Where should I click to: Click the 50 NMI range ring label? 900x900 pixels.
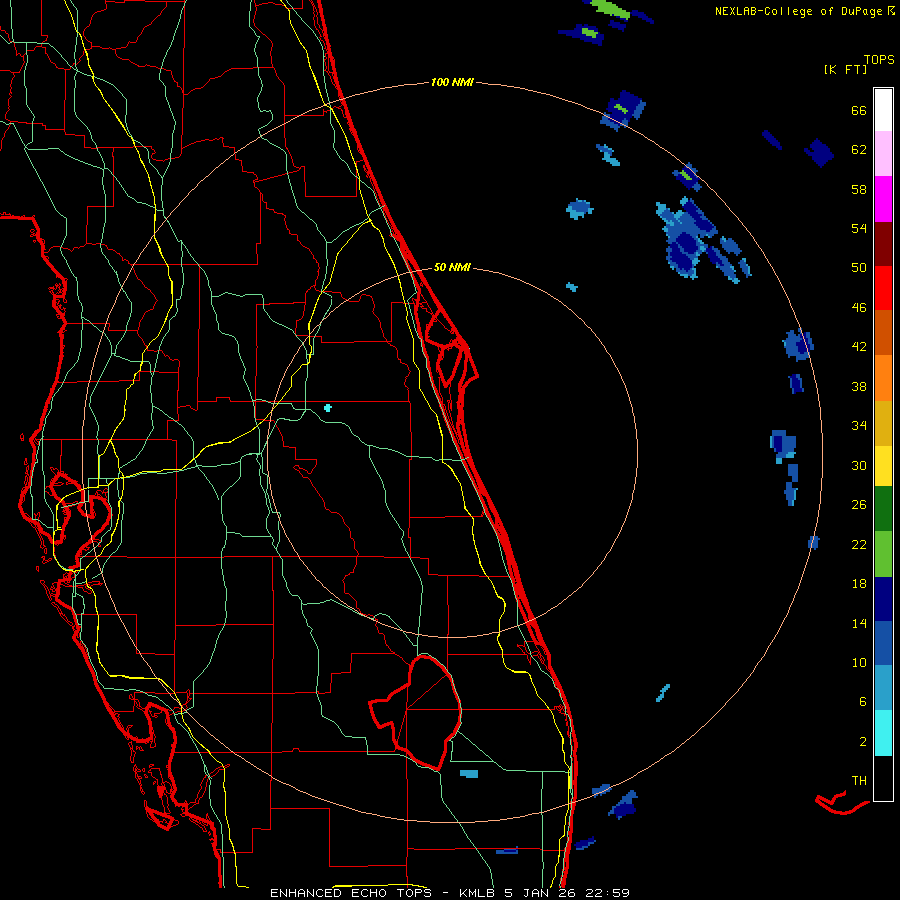452,267
